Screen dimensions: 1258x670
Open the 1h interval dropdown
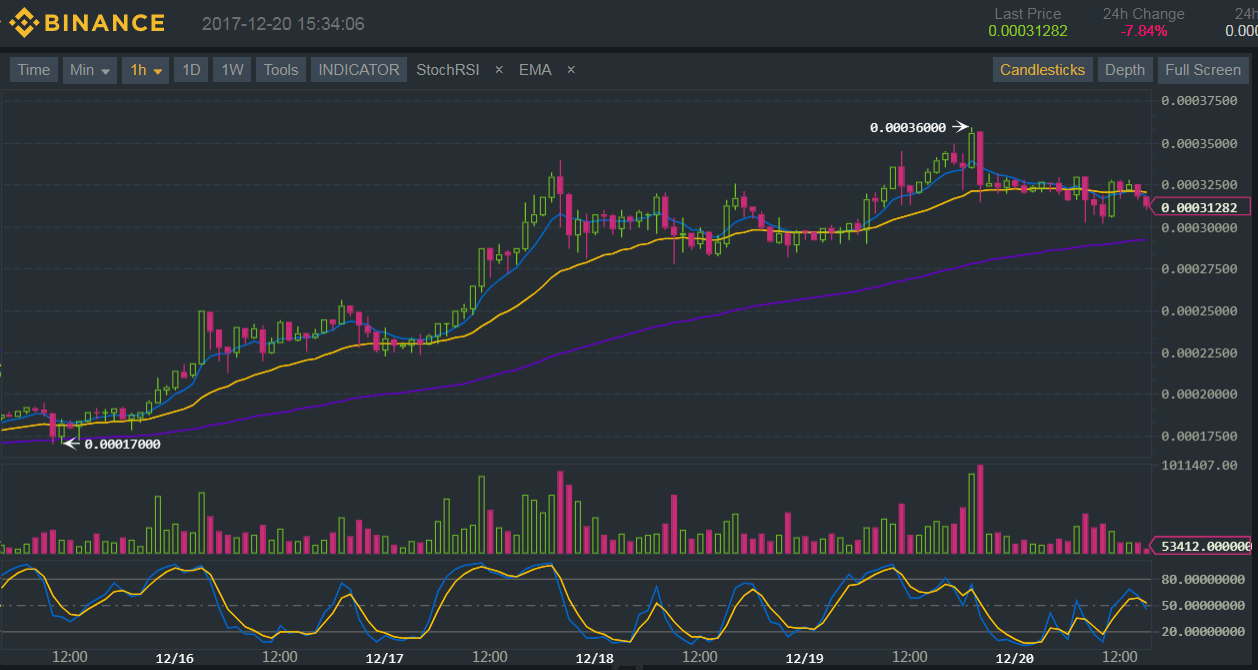pyautogui.click(x=145, y=70)
